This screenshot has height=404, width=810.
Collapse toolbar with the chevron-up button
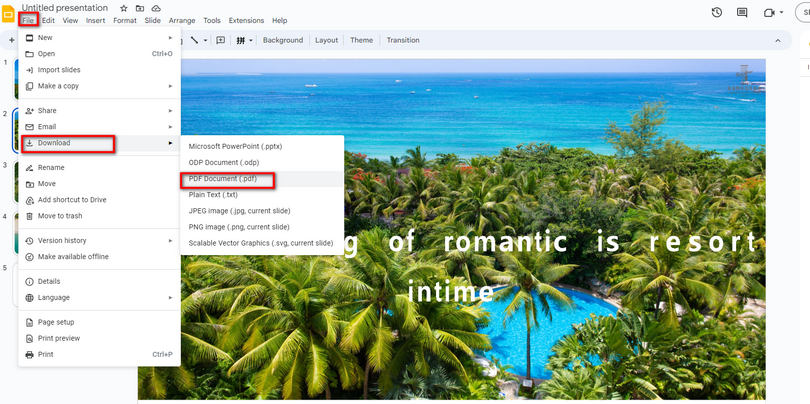[778, 40]
